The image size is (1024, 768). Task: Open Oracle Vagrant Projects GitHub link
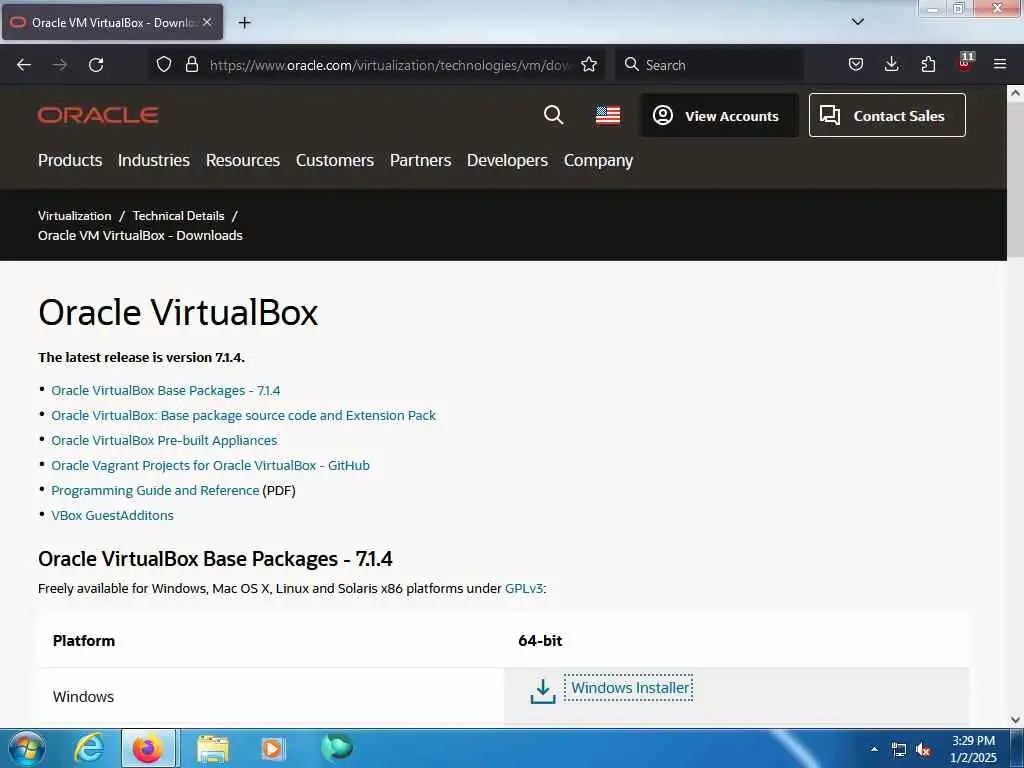click(210, 466)
